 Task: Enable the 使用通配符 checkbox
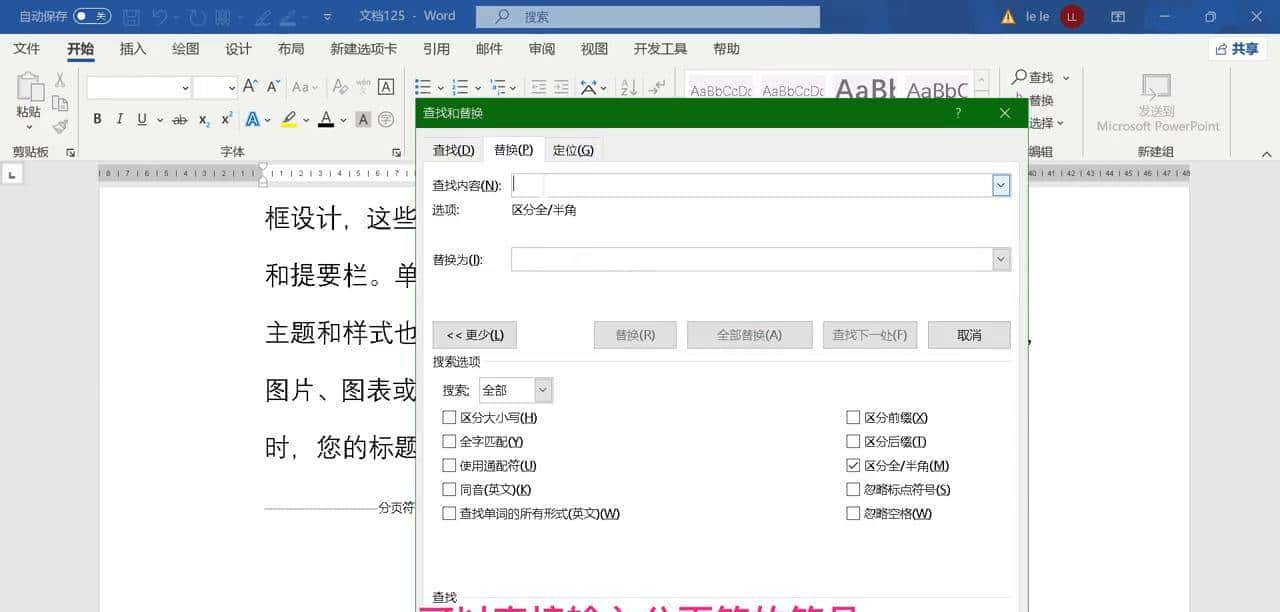[449, 465]
